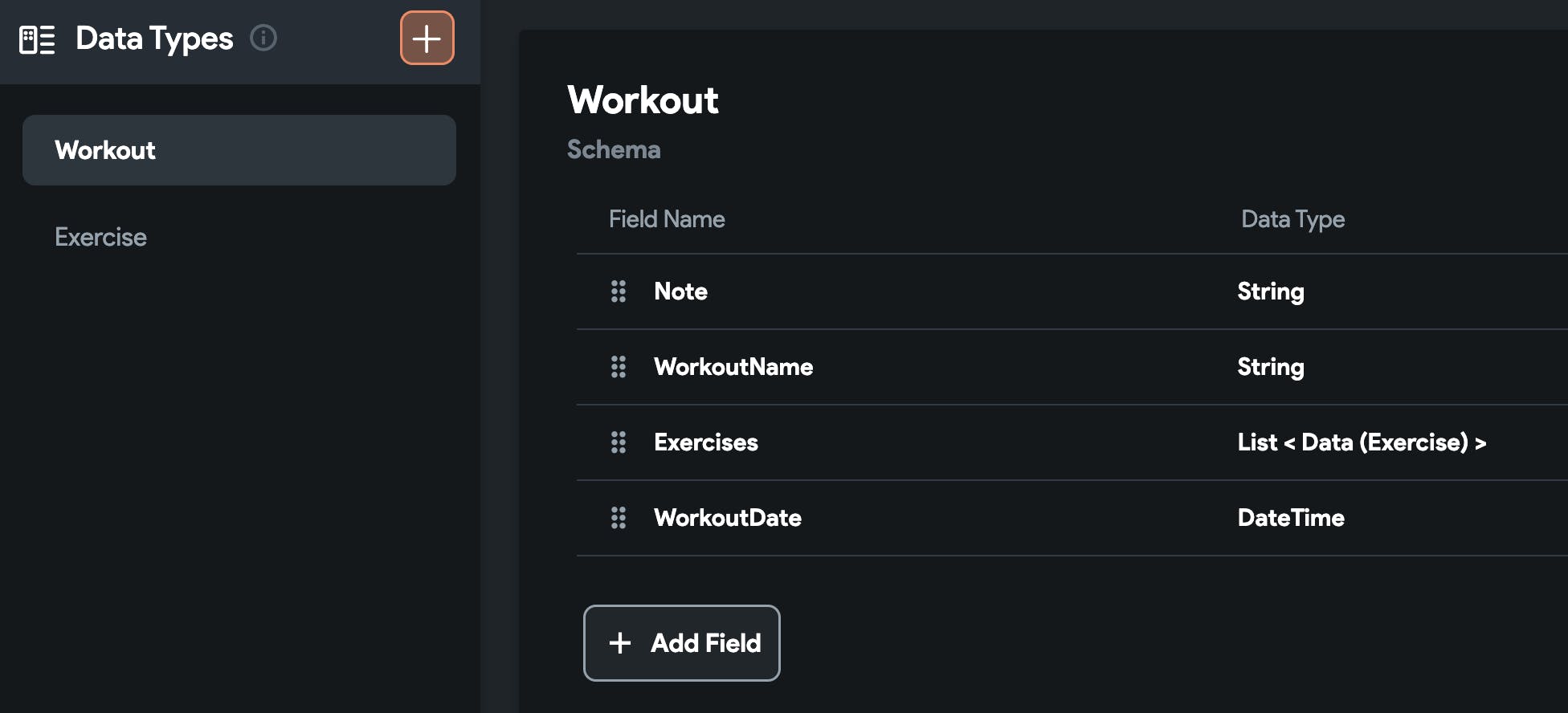Click the Field Name column header
1568x713 pixels.
pyautogui.click(x=666, y=219)
